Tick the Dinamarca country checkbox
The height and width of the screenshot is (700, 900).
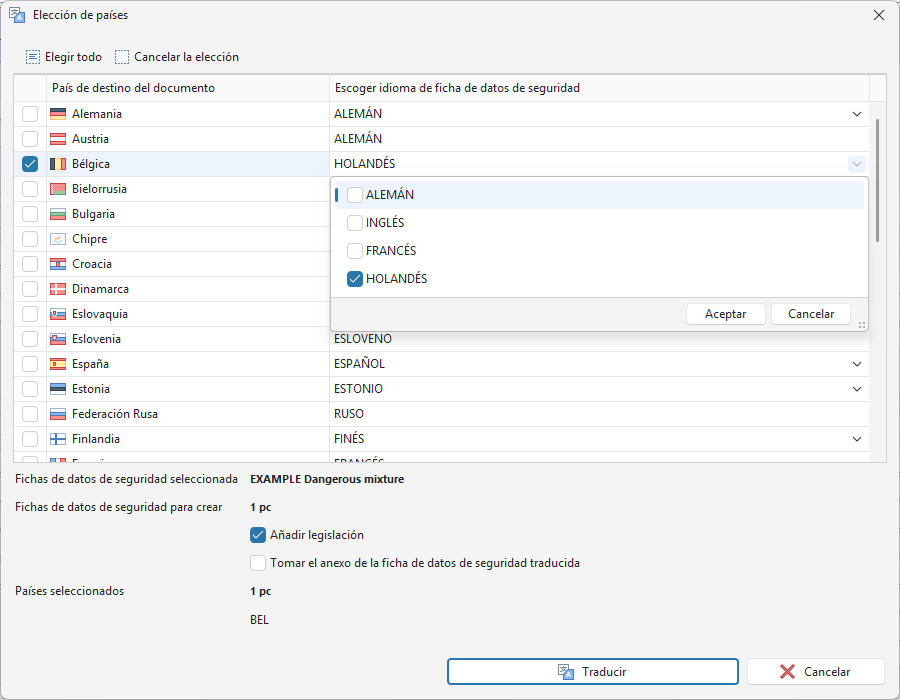[x=30, y=289]
